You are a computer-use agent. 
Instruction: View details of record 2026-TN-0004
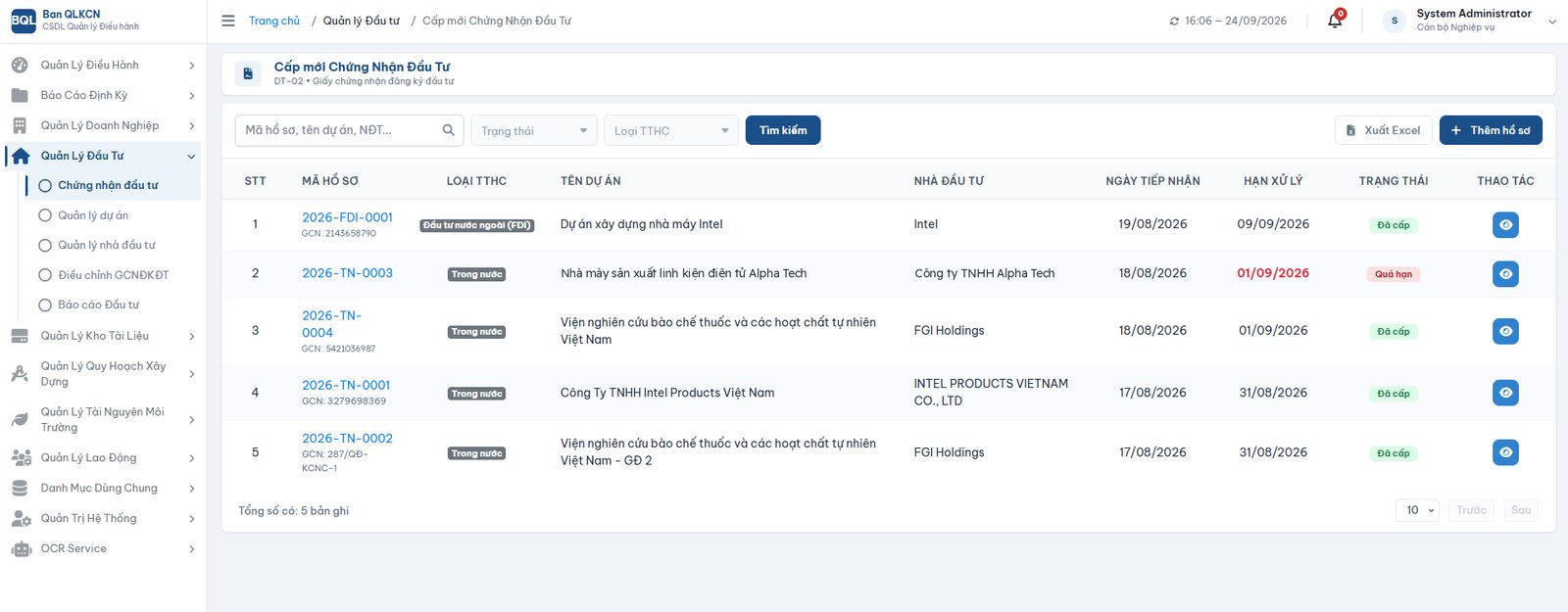pyautogui.click(x=1505, y=331)
